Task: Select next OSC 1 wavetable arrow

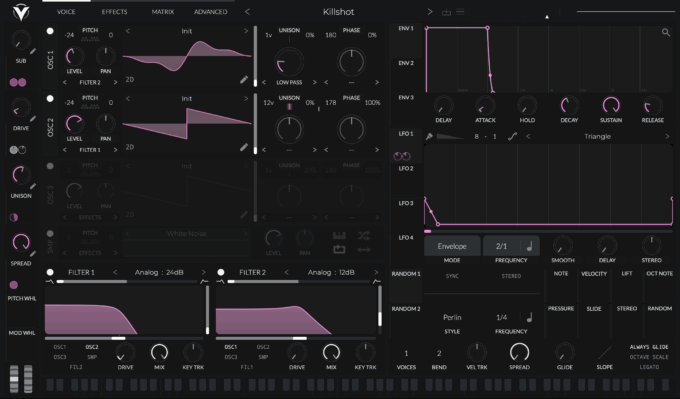Action: pos(245,31)
